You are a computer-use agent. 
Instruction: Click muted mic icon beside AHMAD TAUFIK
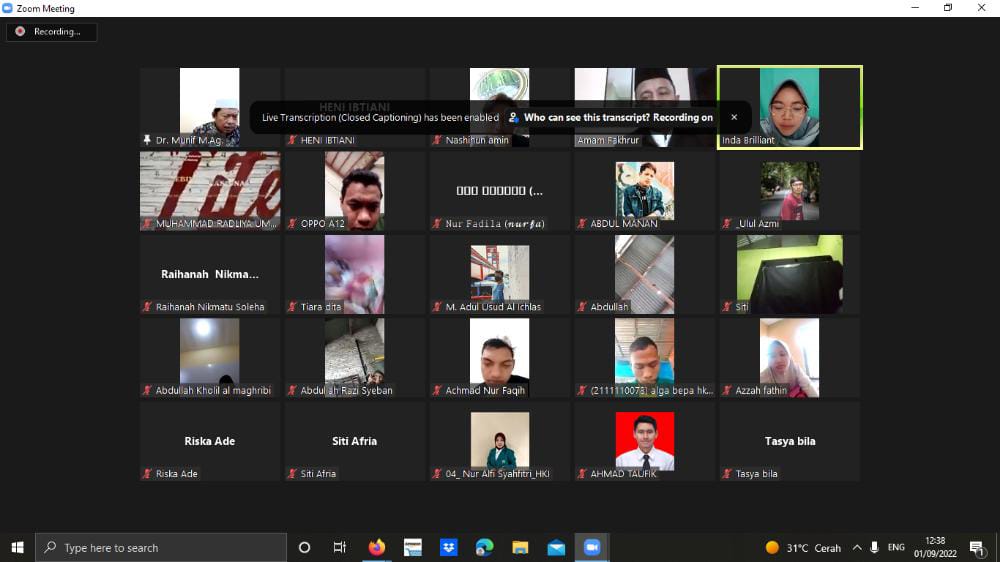point(582,474)
